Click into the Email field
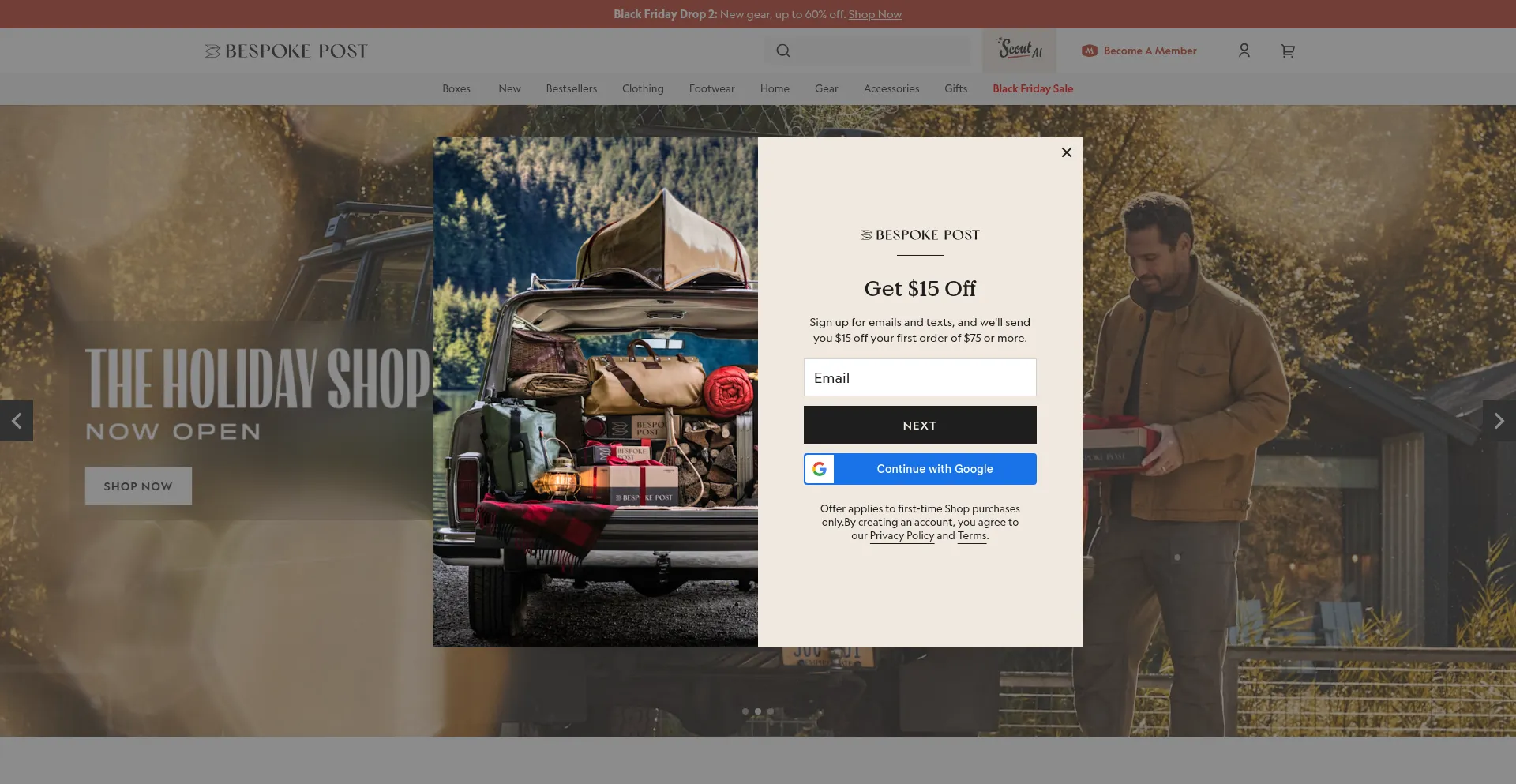Viewport: 1516px width, 784px height. [x=920, y=377]
